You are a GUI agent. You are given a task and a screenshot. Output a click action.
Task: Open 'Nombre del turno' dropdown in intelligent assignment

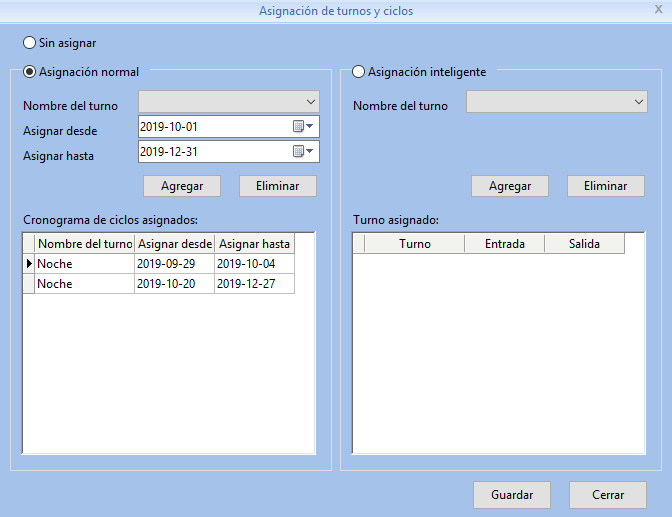coord(557,102)
